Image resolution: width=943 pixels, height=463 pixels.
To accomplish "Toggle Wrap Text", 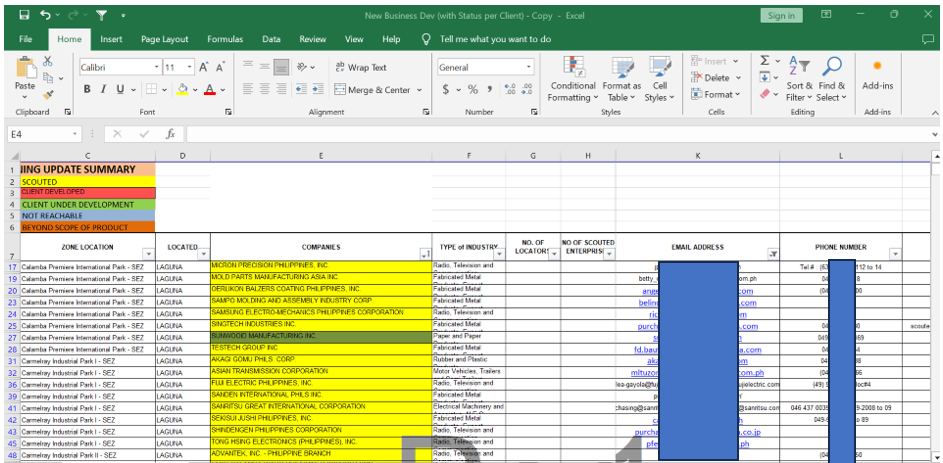I will tap(359, 67).
